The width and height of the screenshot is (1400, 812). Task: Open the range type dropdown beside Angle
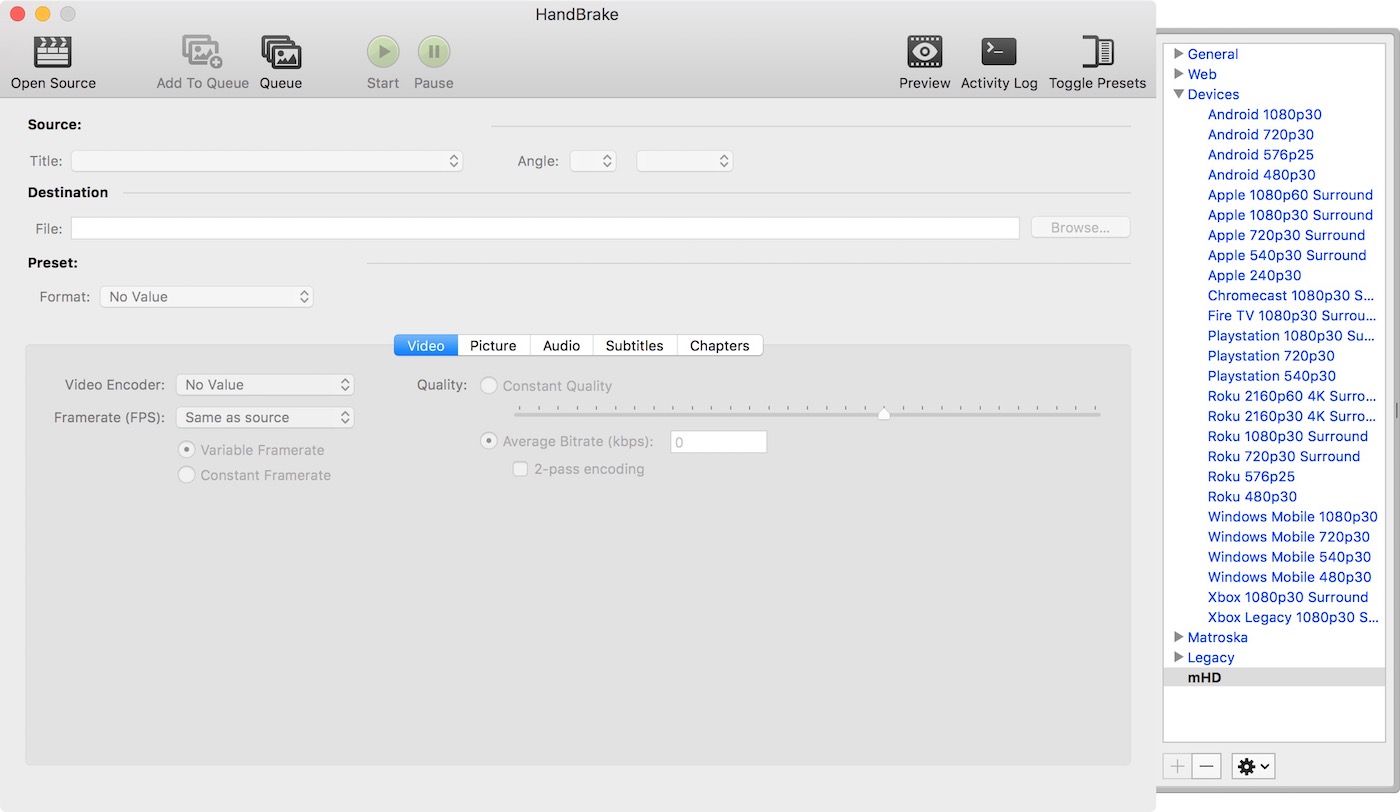coord(685,161)
